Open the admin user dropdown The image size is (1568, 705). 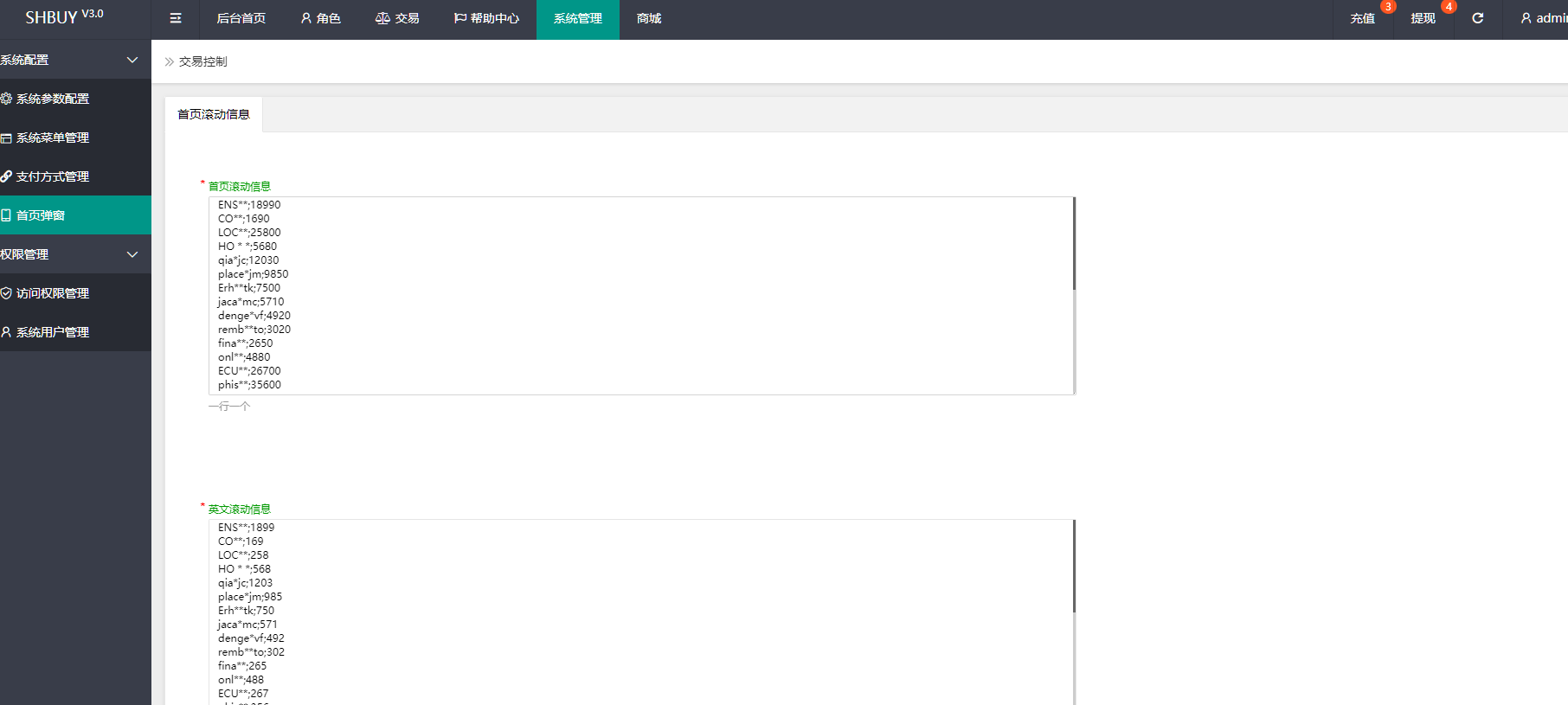[x=1545, y=18]
